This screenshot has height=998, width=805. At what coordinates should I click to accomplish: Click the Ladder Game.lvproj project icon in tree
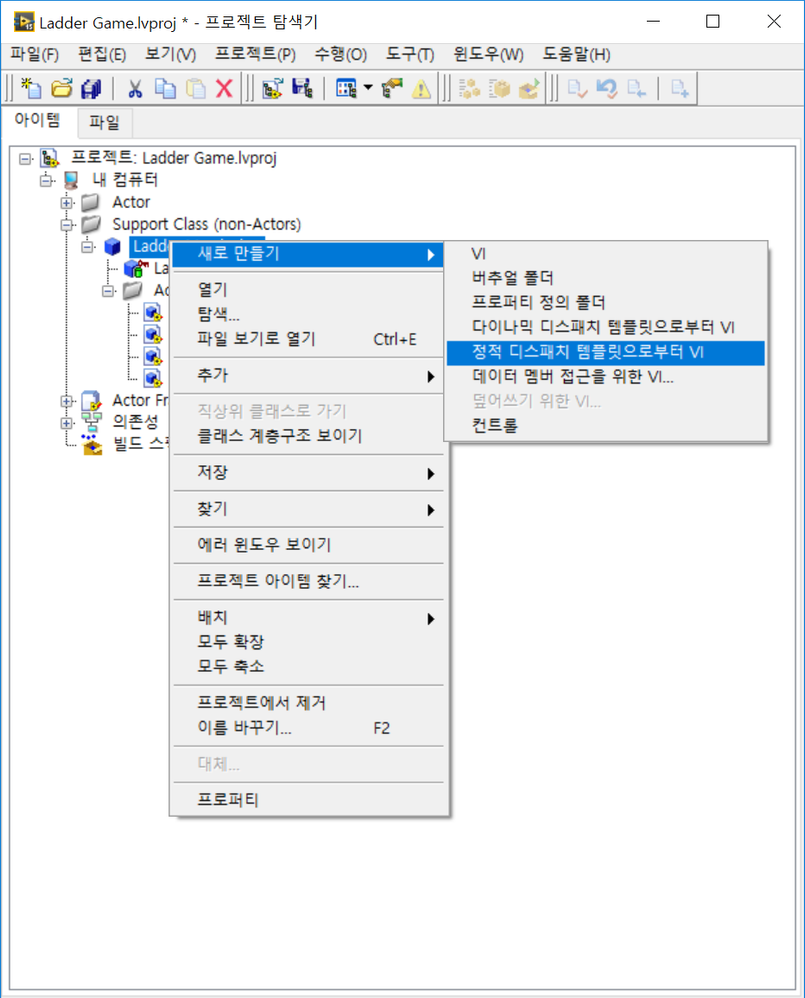[49, 158]
